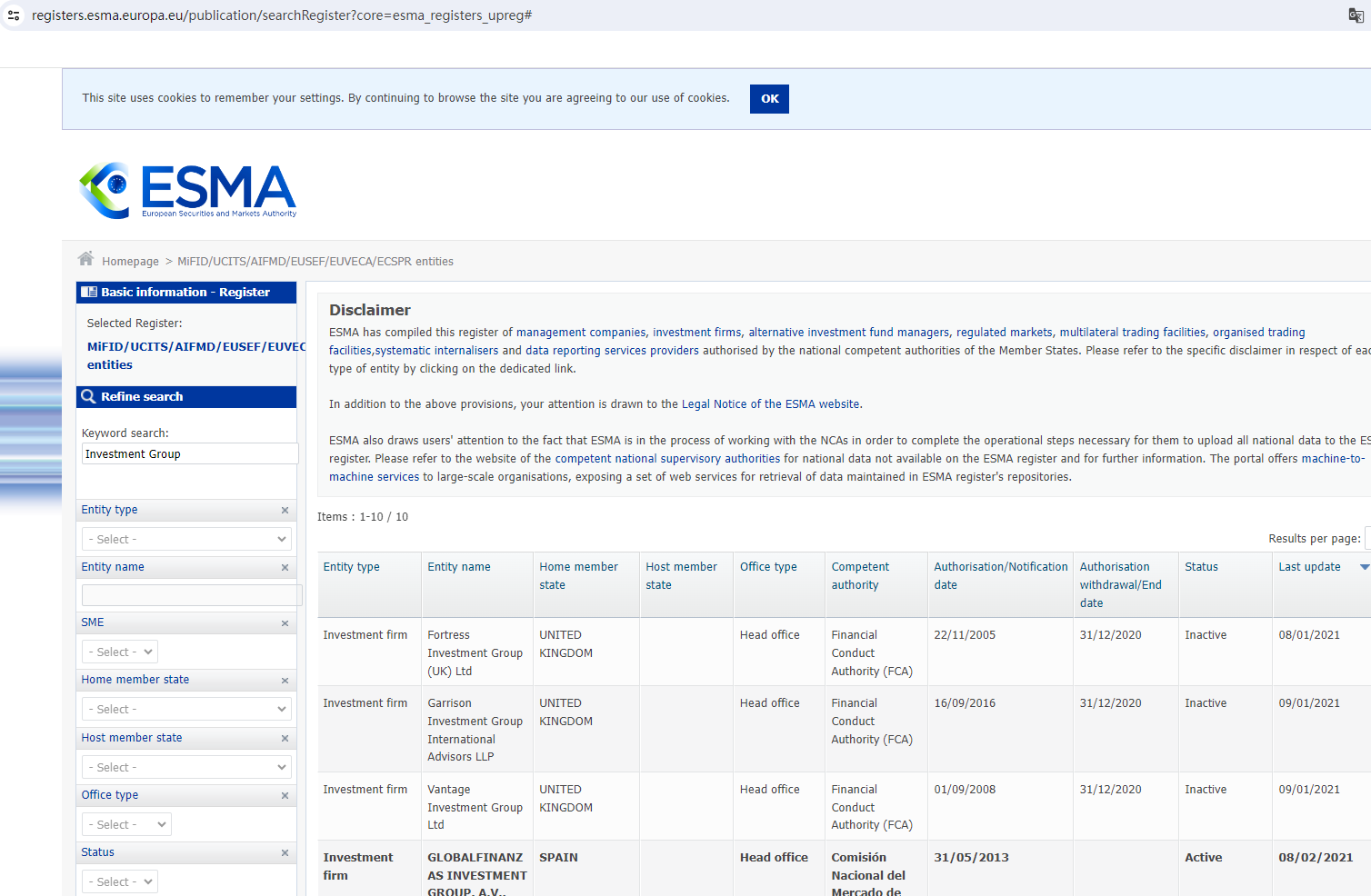Sort by Last update arrow
The image size is (1371, 896).
(1364, 567)
